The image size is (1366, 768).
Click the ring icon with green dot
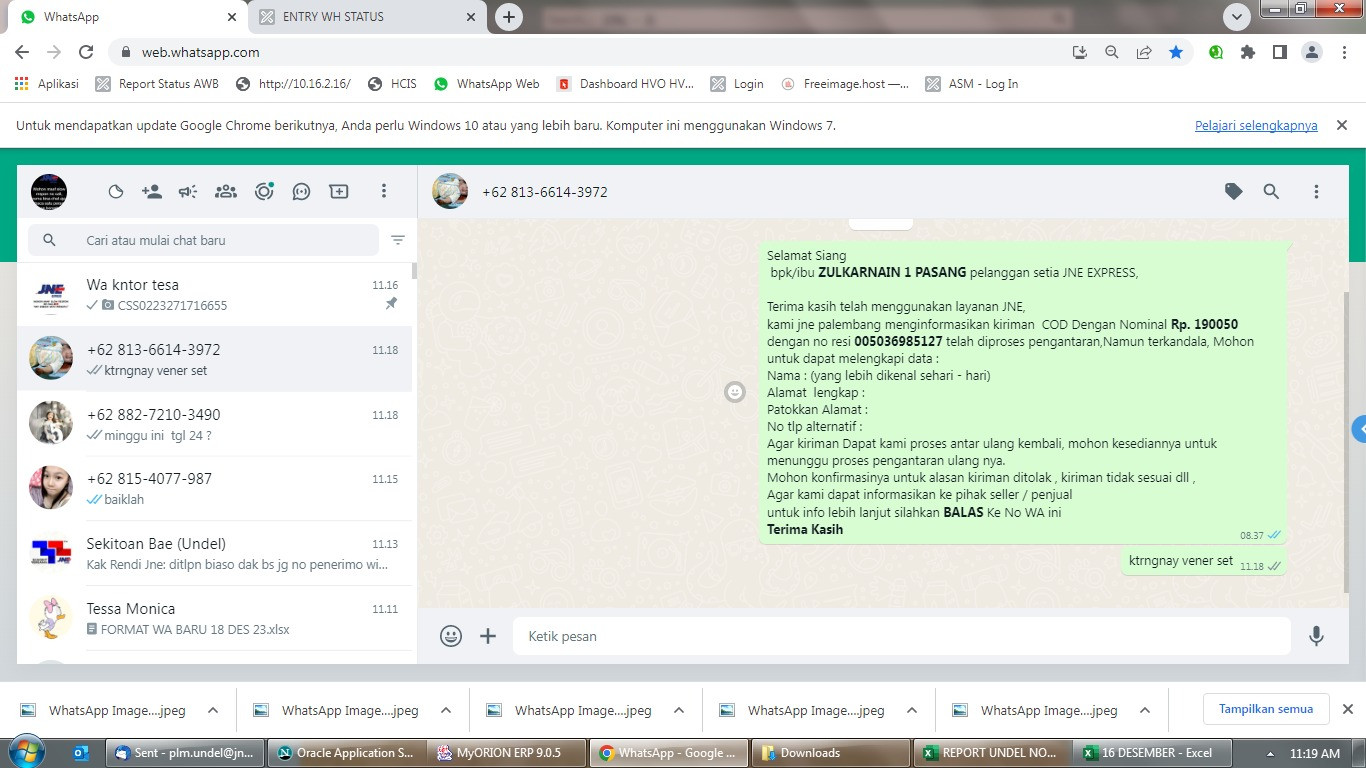pyautogui.click(x=264, y=191)
